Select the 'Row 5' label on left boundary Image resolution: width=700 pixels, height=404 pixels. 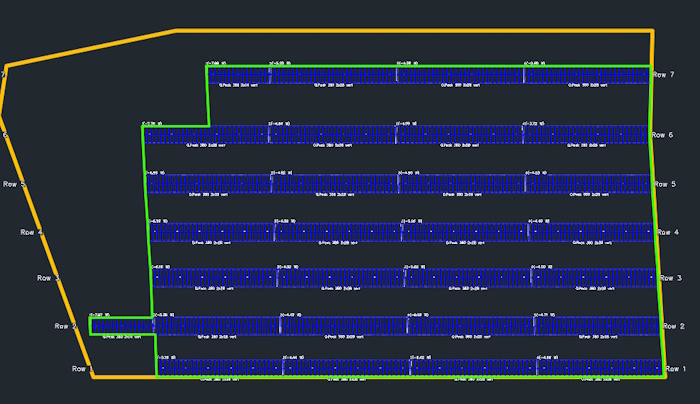14,185
